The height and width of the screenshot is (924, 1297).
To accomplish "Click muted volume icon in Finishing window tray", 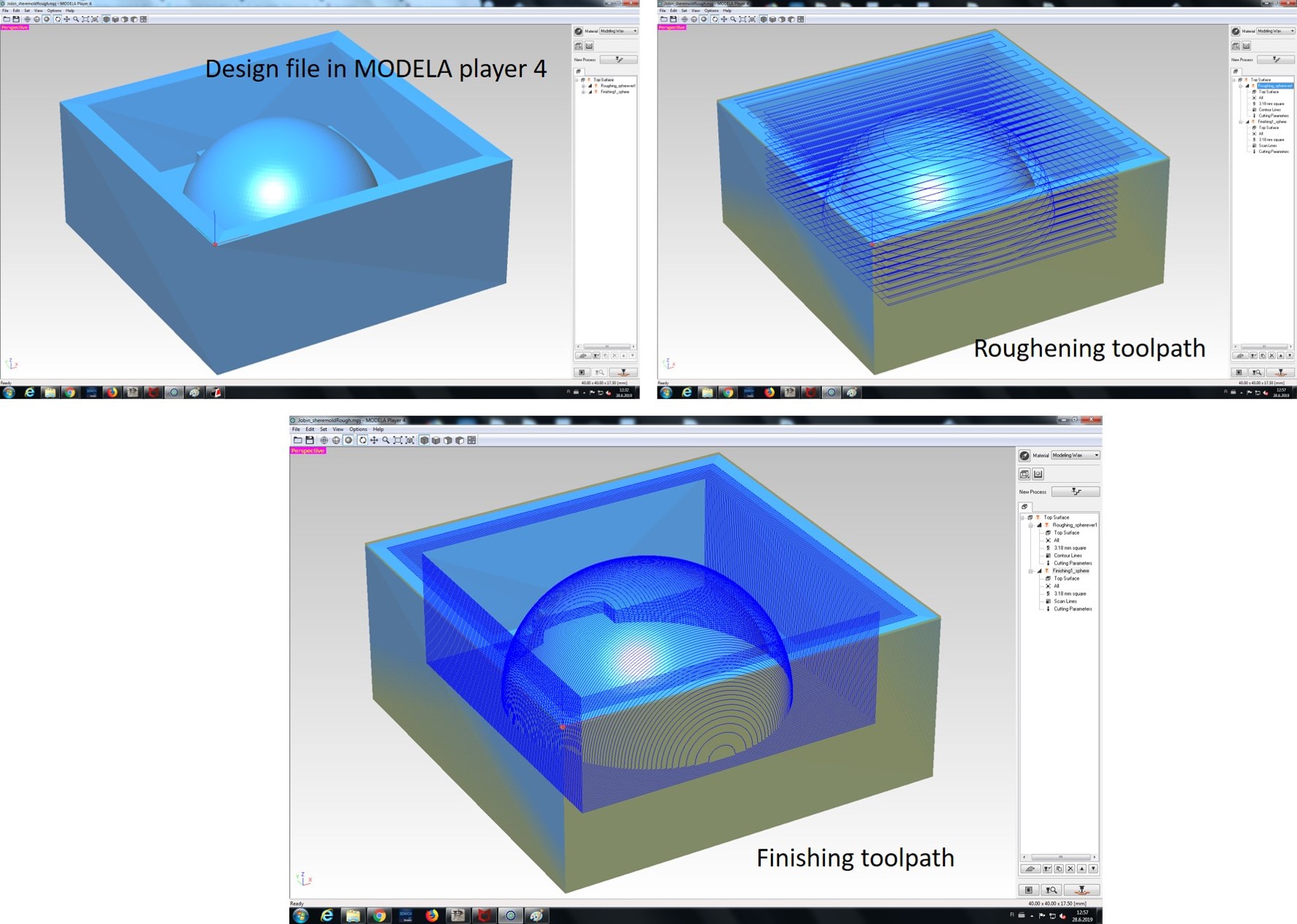I will (x=1063, y=916).
